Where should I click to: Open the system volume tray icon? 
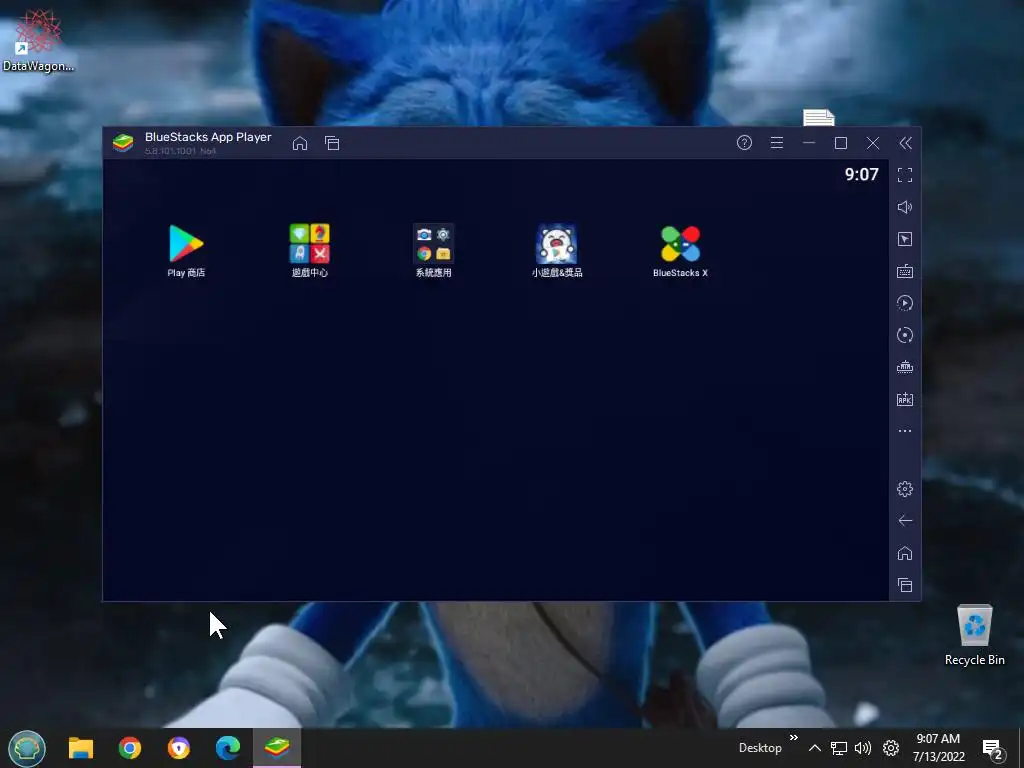coord(863,748)
